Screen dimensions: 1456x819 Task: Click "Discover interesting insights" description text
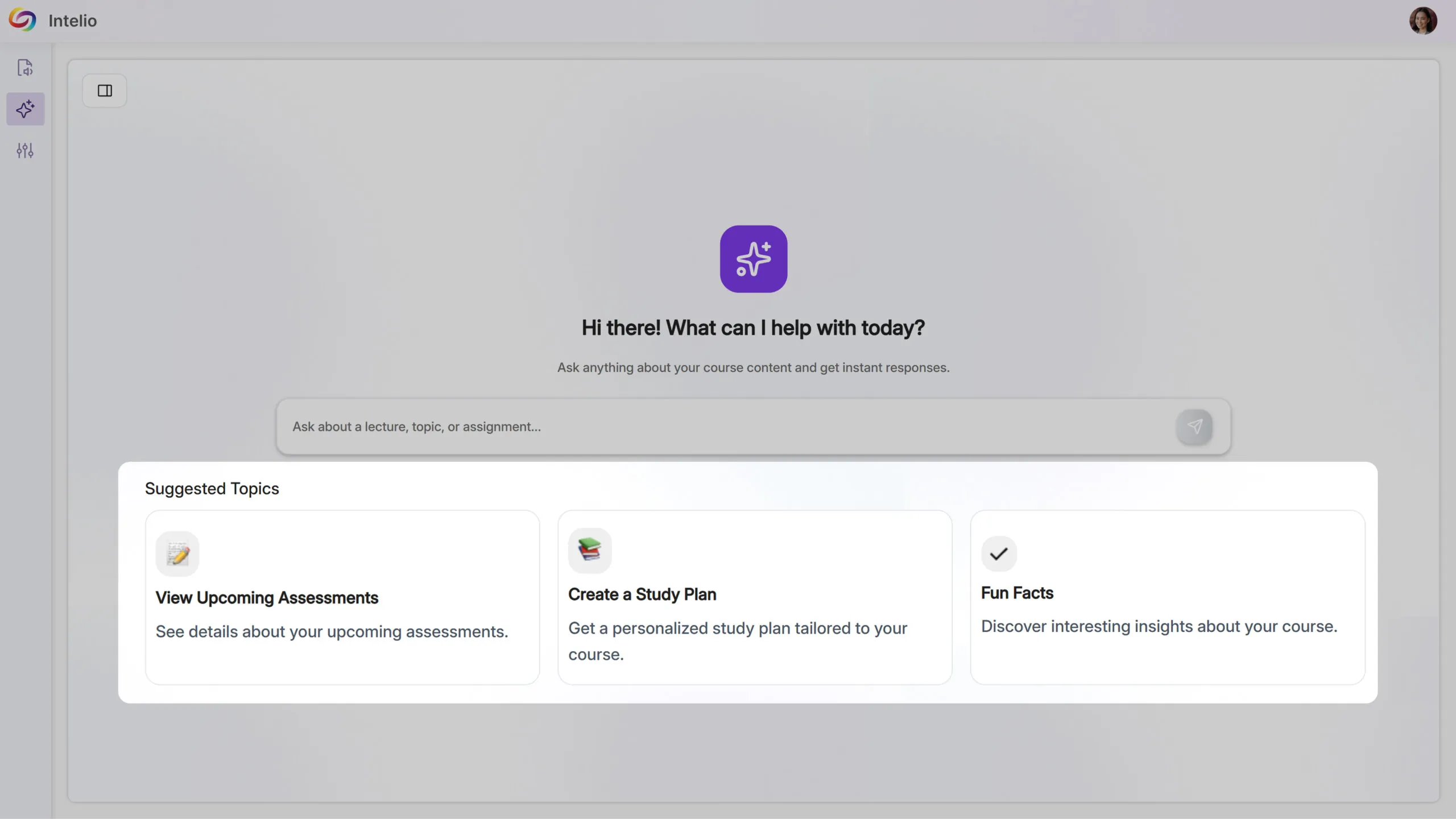pos(1159,626)
